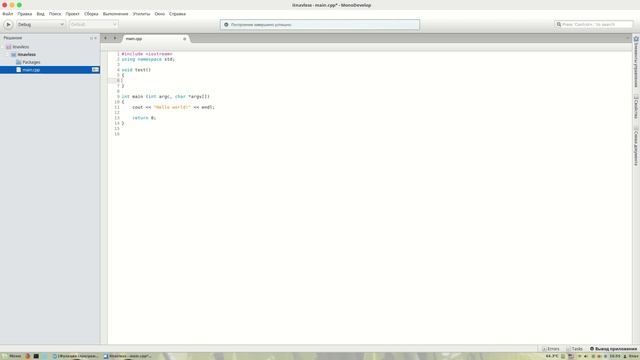
Task: Switch to the MonoDevelop window in the taskbar
Action: click(x=127, y=356)
